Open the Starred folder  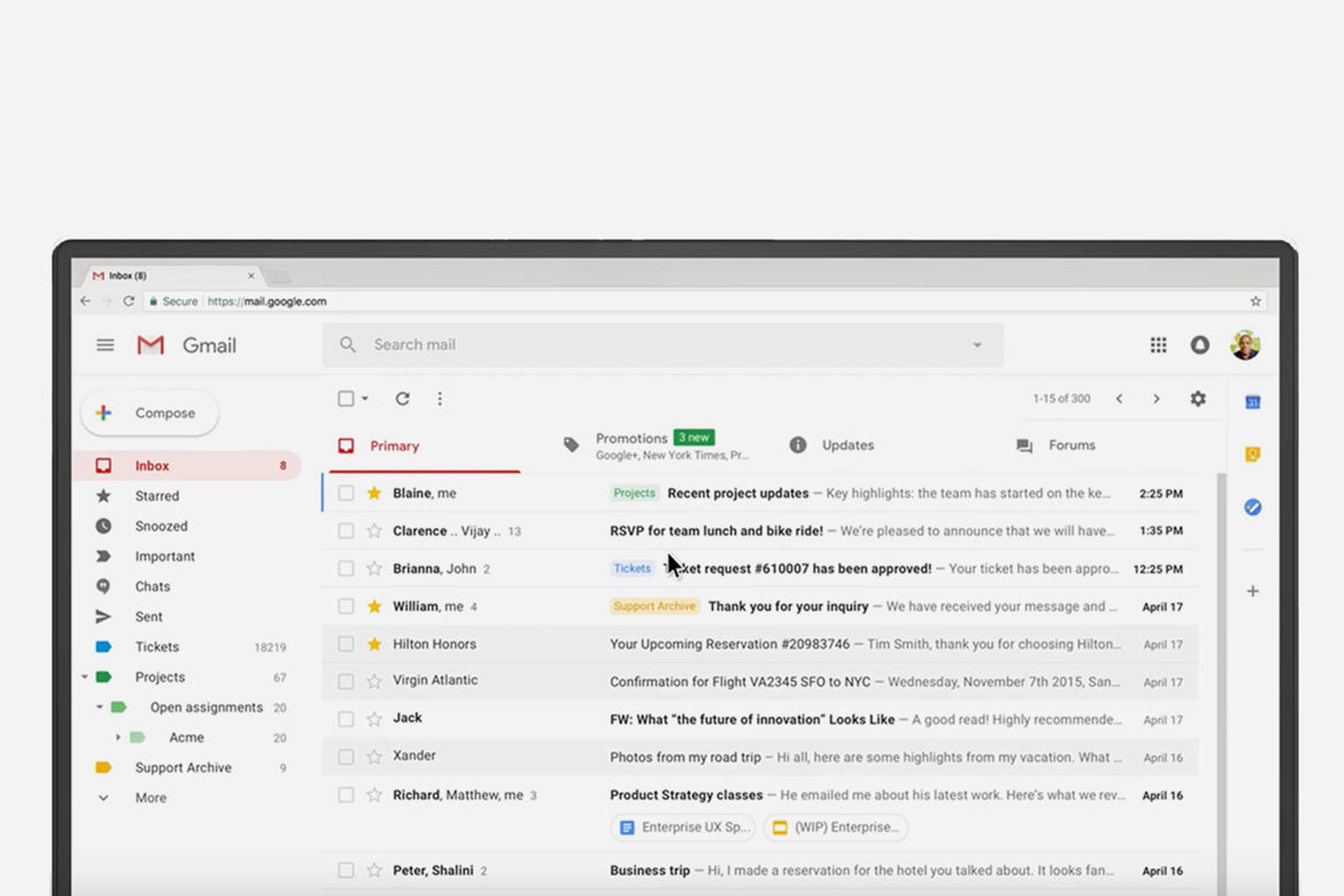pyautogui.click(x=157, y=496)
